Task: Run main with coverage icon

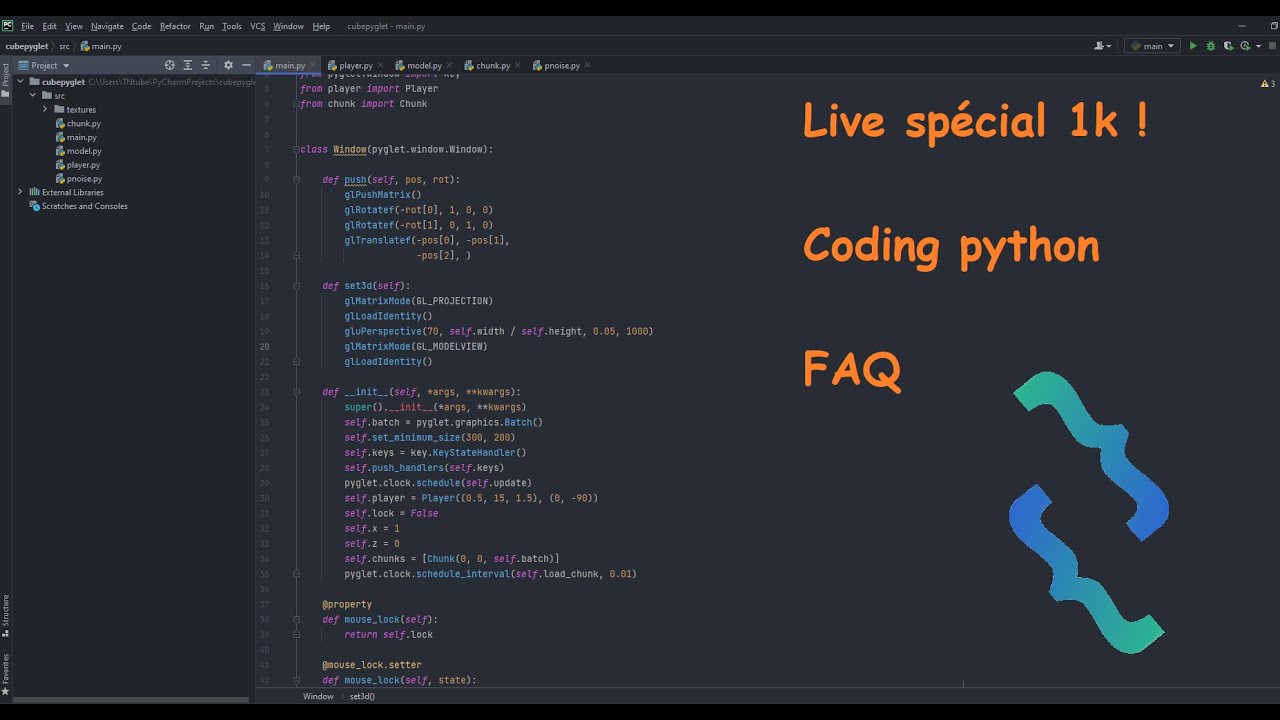Action: click(1229, 45)
